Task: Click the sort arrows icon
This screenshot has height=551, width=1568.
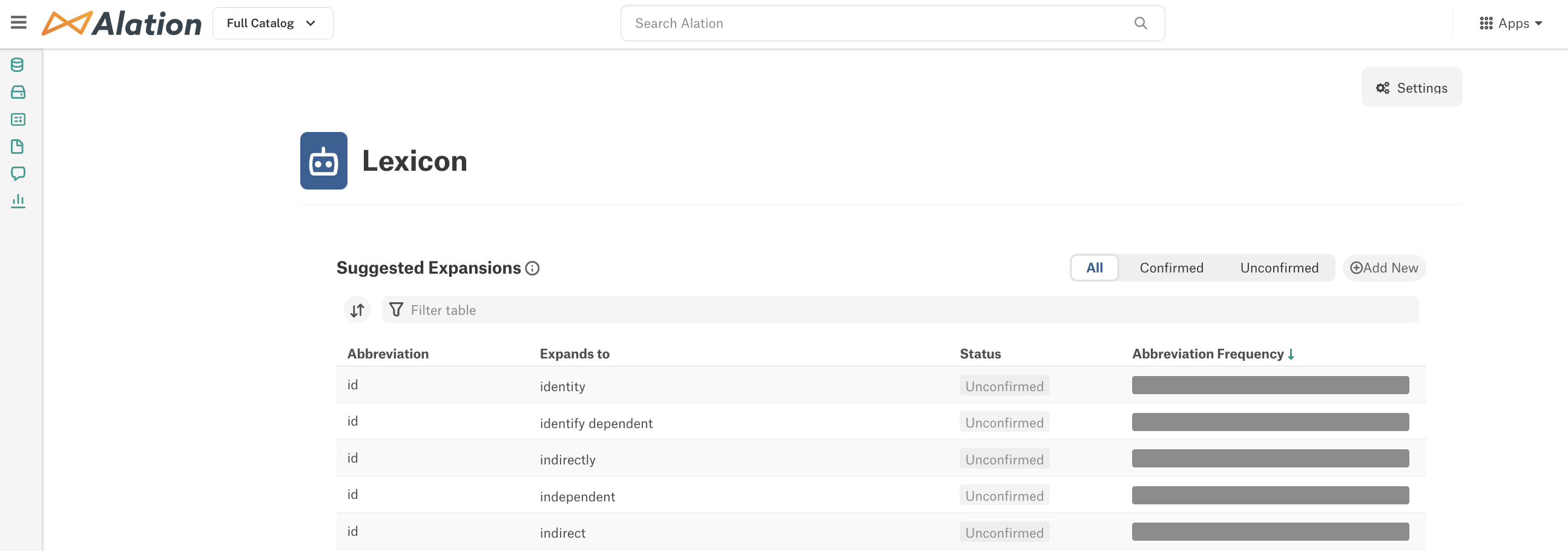Action: click(x=357, y=311)
